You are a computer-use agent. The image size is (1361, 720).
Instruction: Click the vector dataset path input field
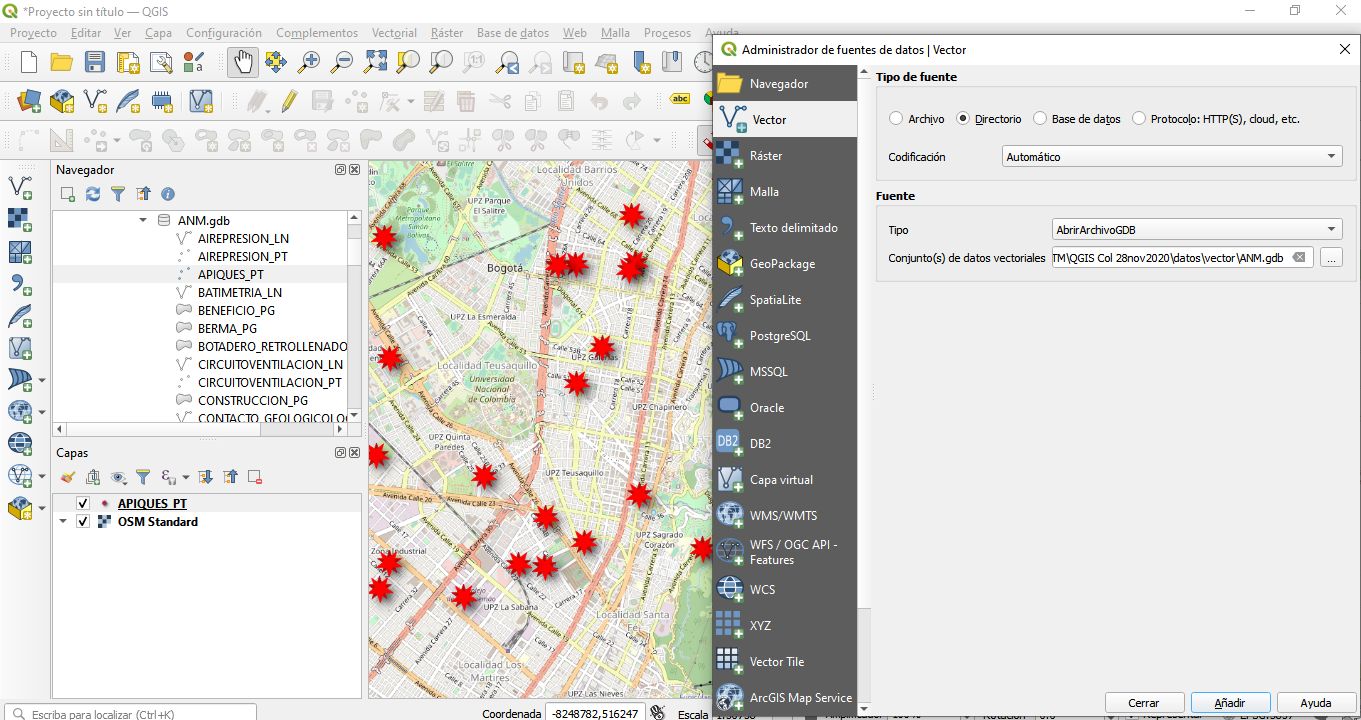pyautogui.click(x=1182, y=258)
